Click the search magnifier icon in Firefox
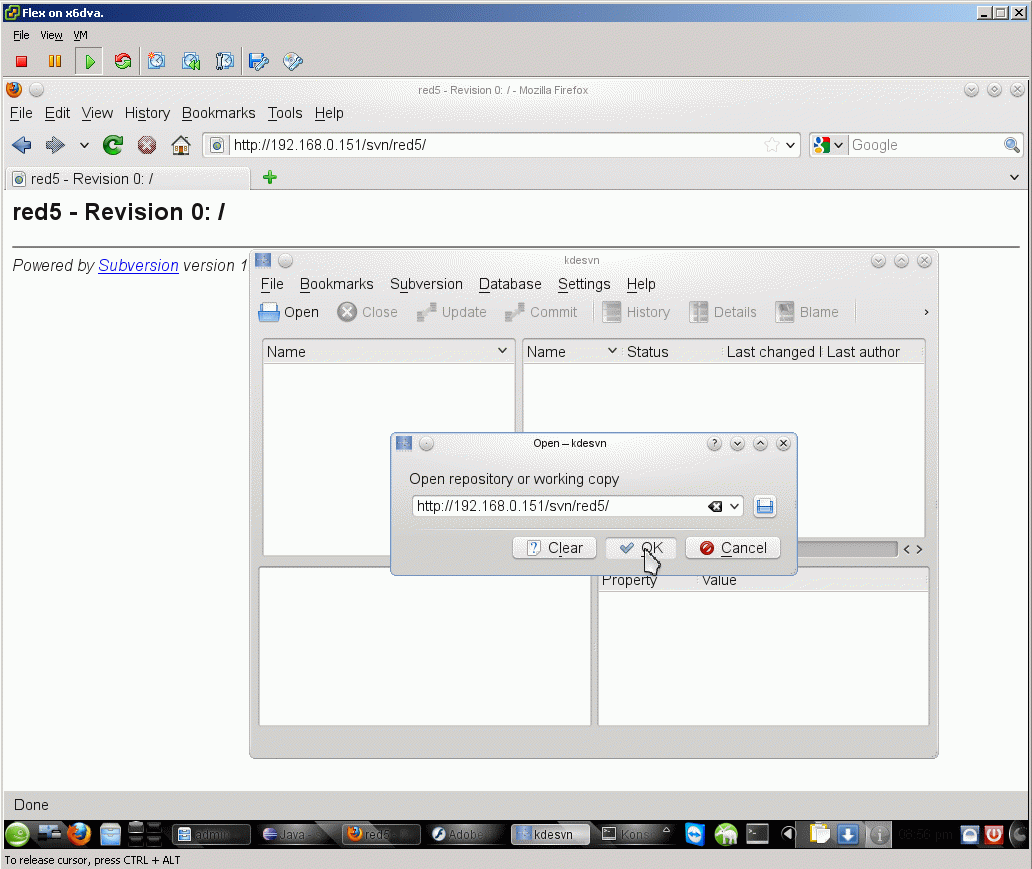 coord(1012,145)
